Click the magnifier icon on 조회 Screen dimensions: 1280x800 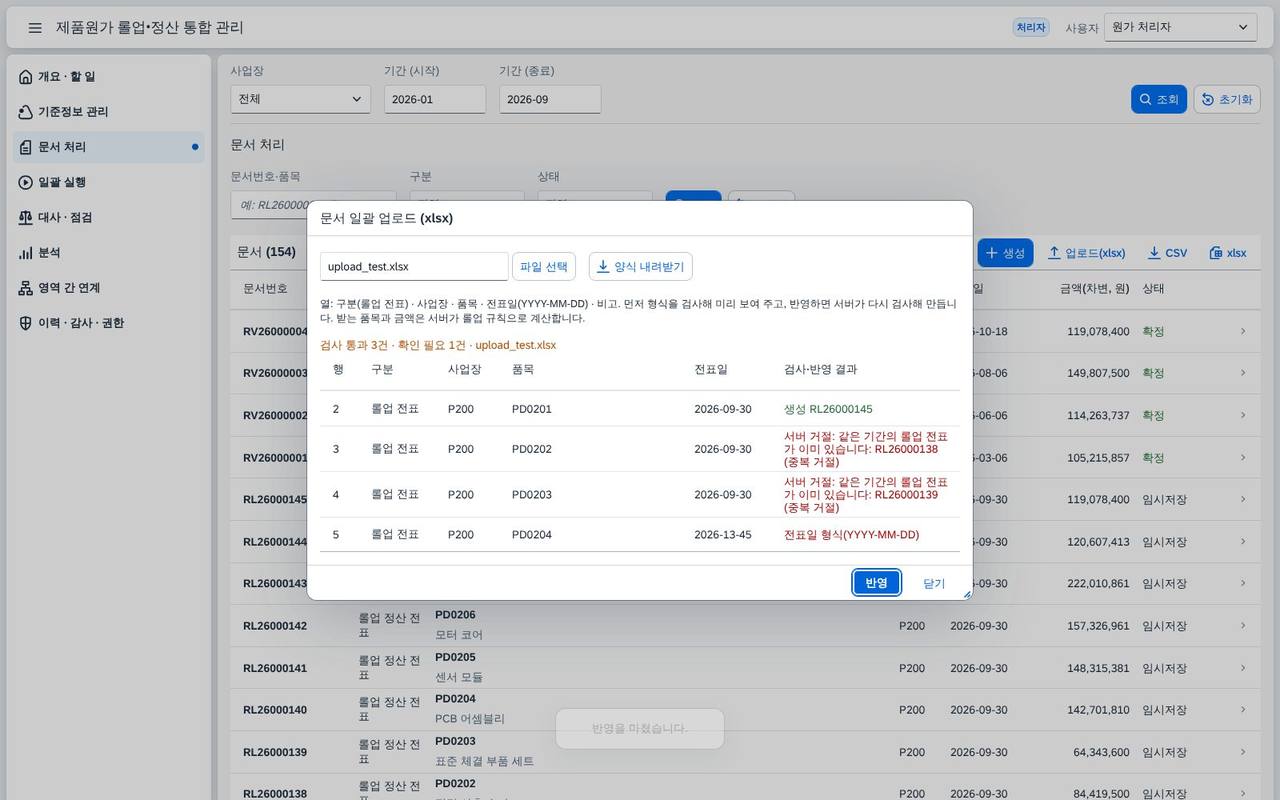[1145, 99]
